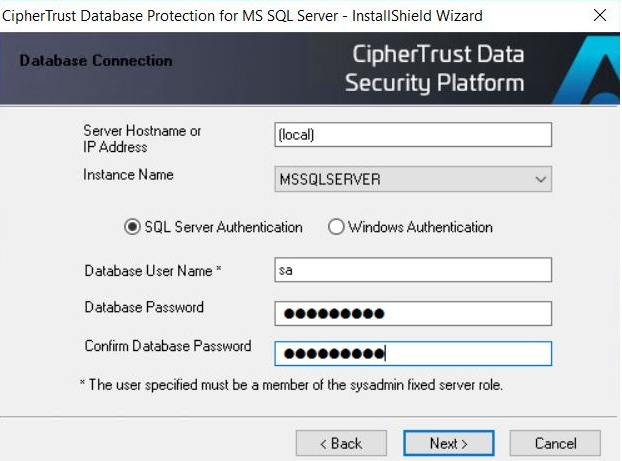Click the Instance Name label

click(128, 175)
